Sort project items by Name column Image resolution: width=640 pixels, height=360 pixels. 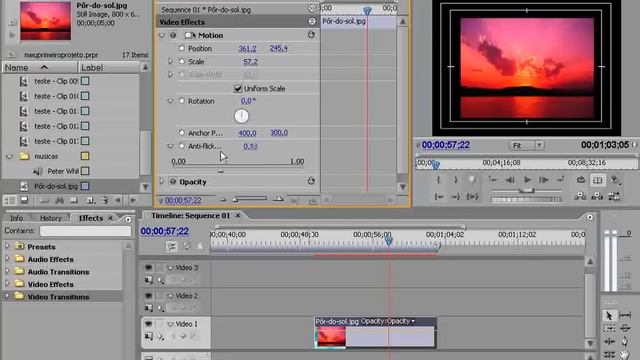pos(40,67)
